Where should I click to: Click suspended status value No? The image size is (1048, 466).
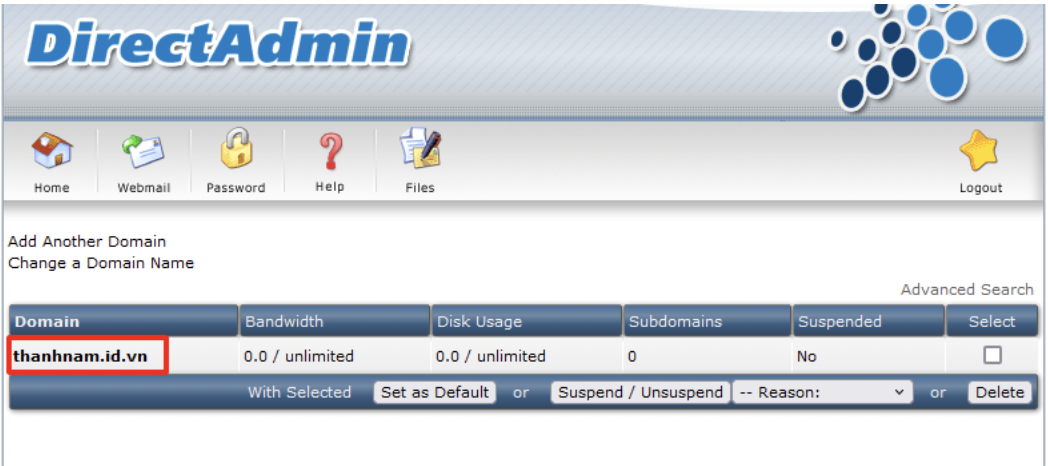click(807, 356)
